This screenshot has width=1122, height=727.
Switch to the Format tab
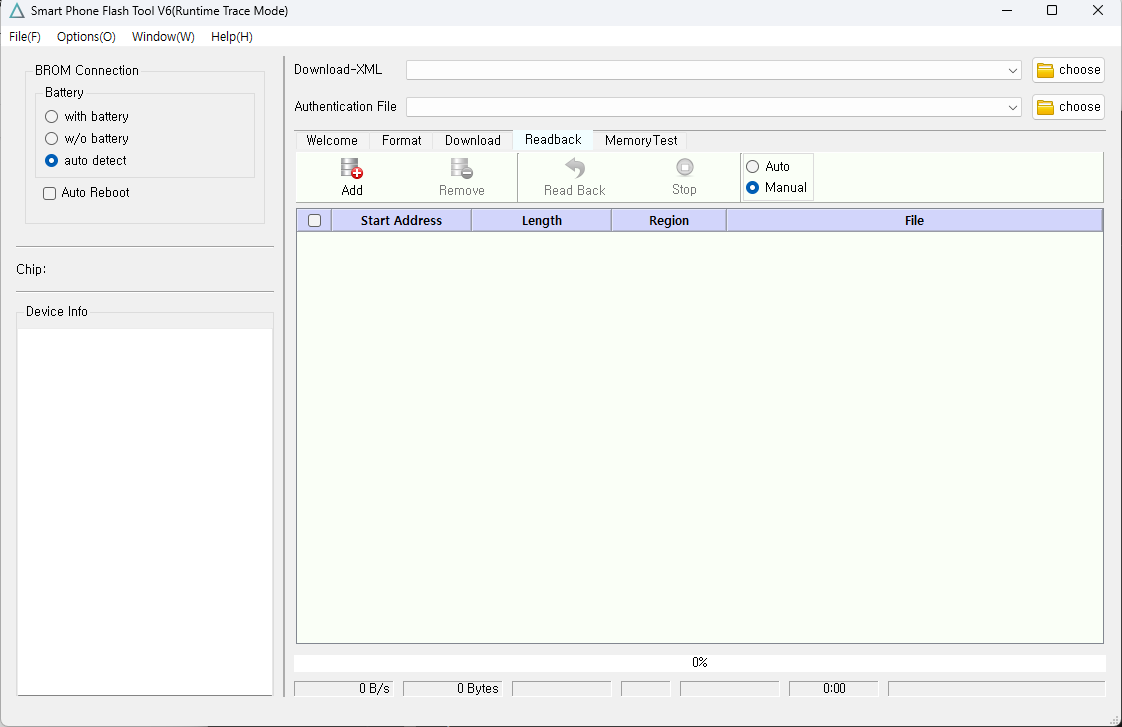401,140
